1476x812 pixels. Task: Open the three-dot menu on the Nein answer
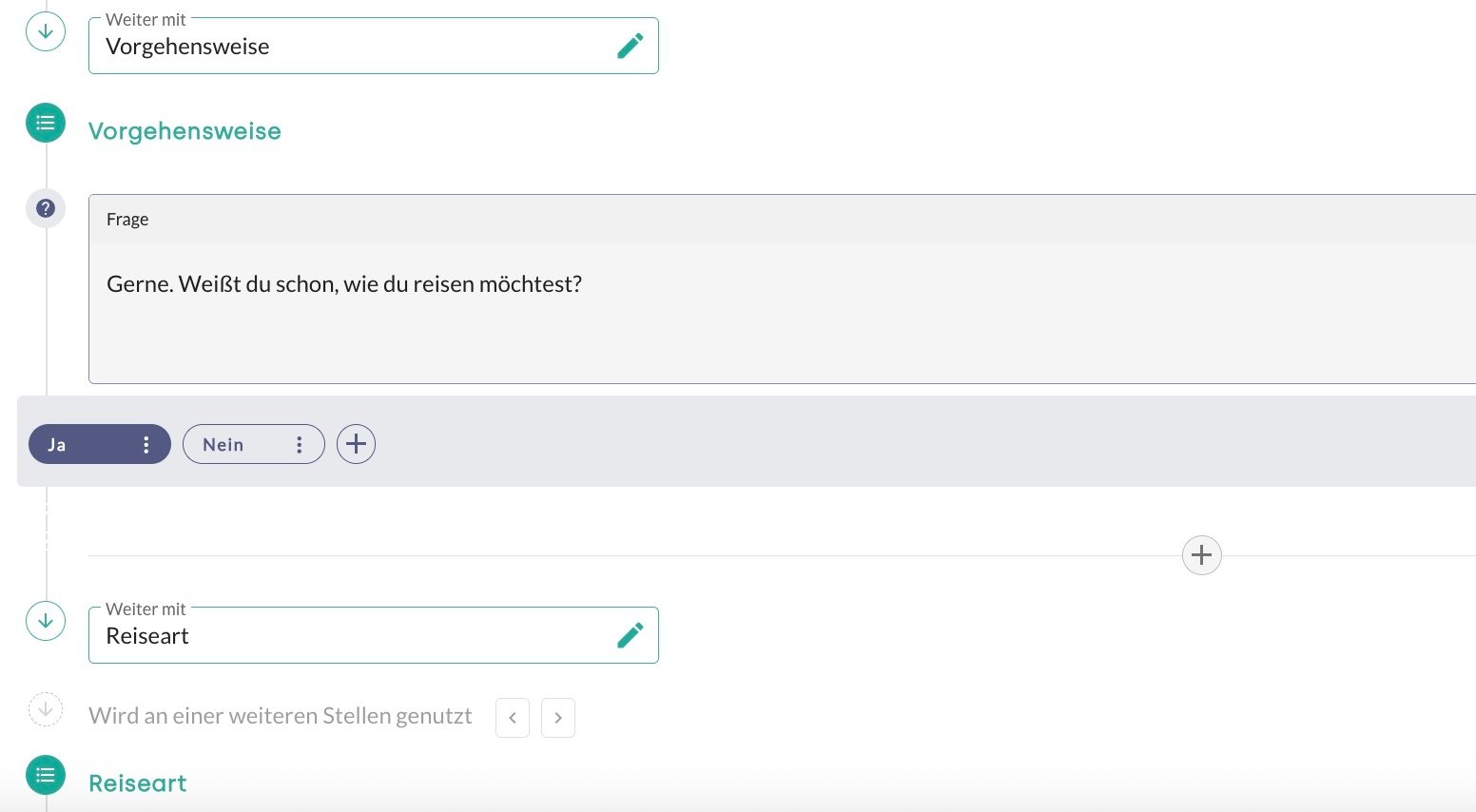(x=299, y=445)
